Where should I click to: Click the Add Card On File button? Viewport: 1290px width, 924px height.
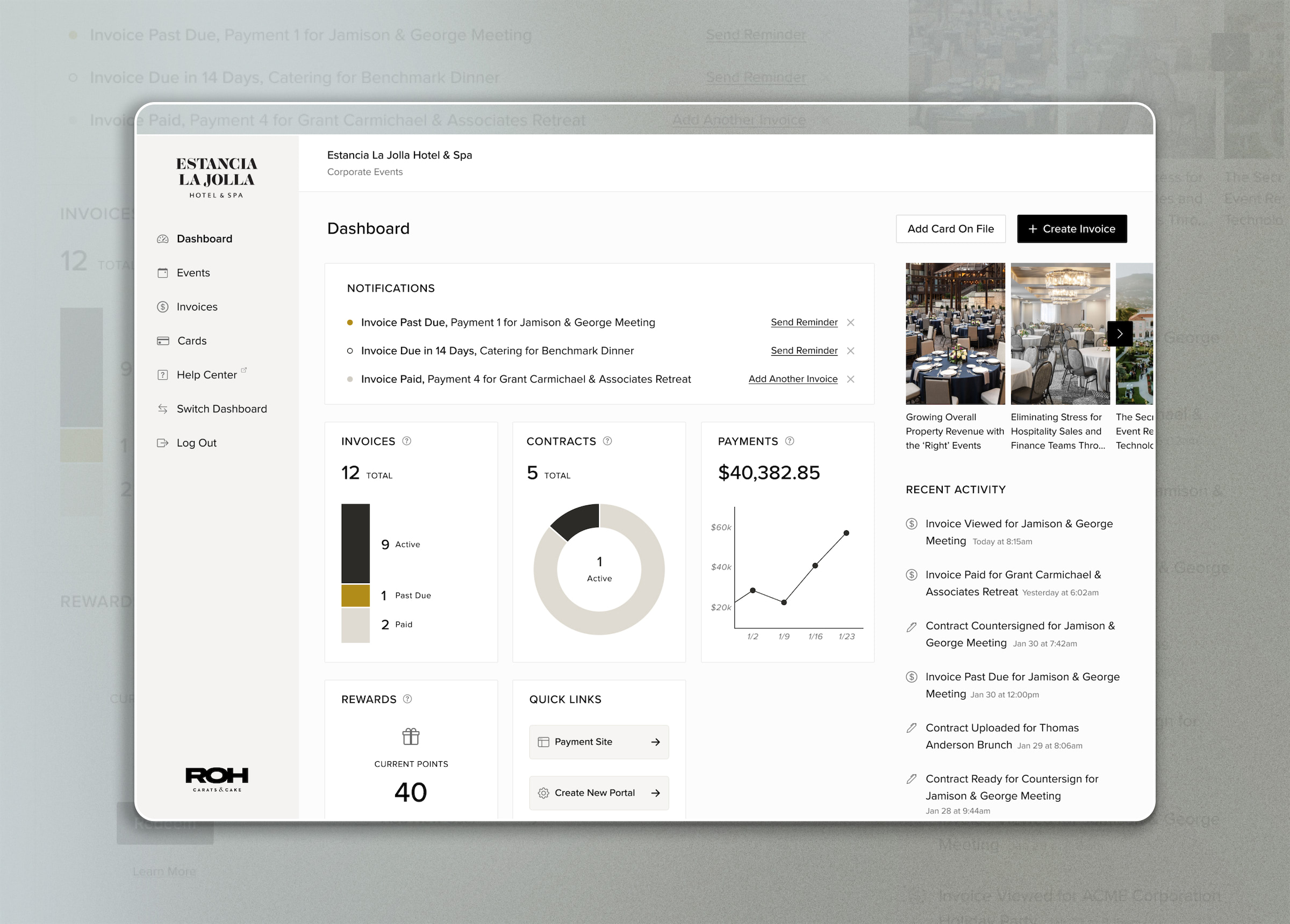pyautogui.click(x=950, y=229)
